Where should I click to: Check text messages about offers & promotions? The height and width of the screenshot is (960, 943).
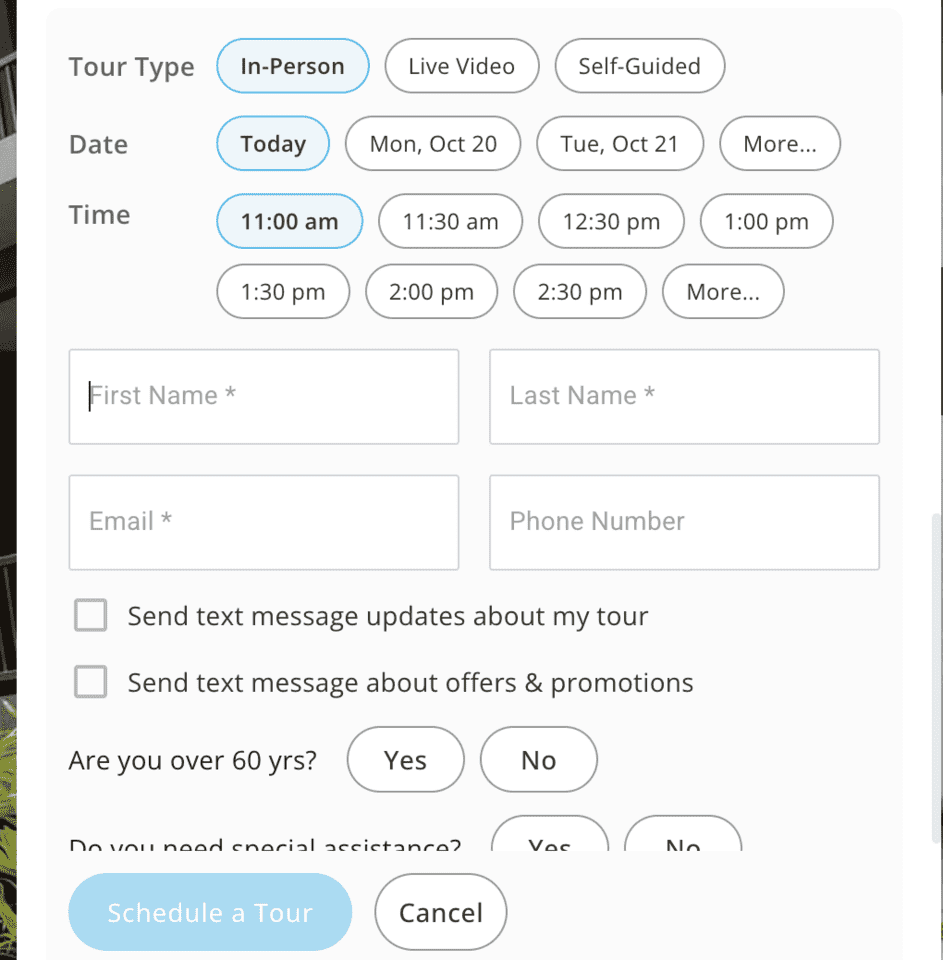[x=91, y=683]
